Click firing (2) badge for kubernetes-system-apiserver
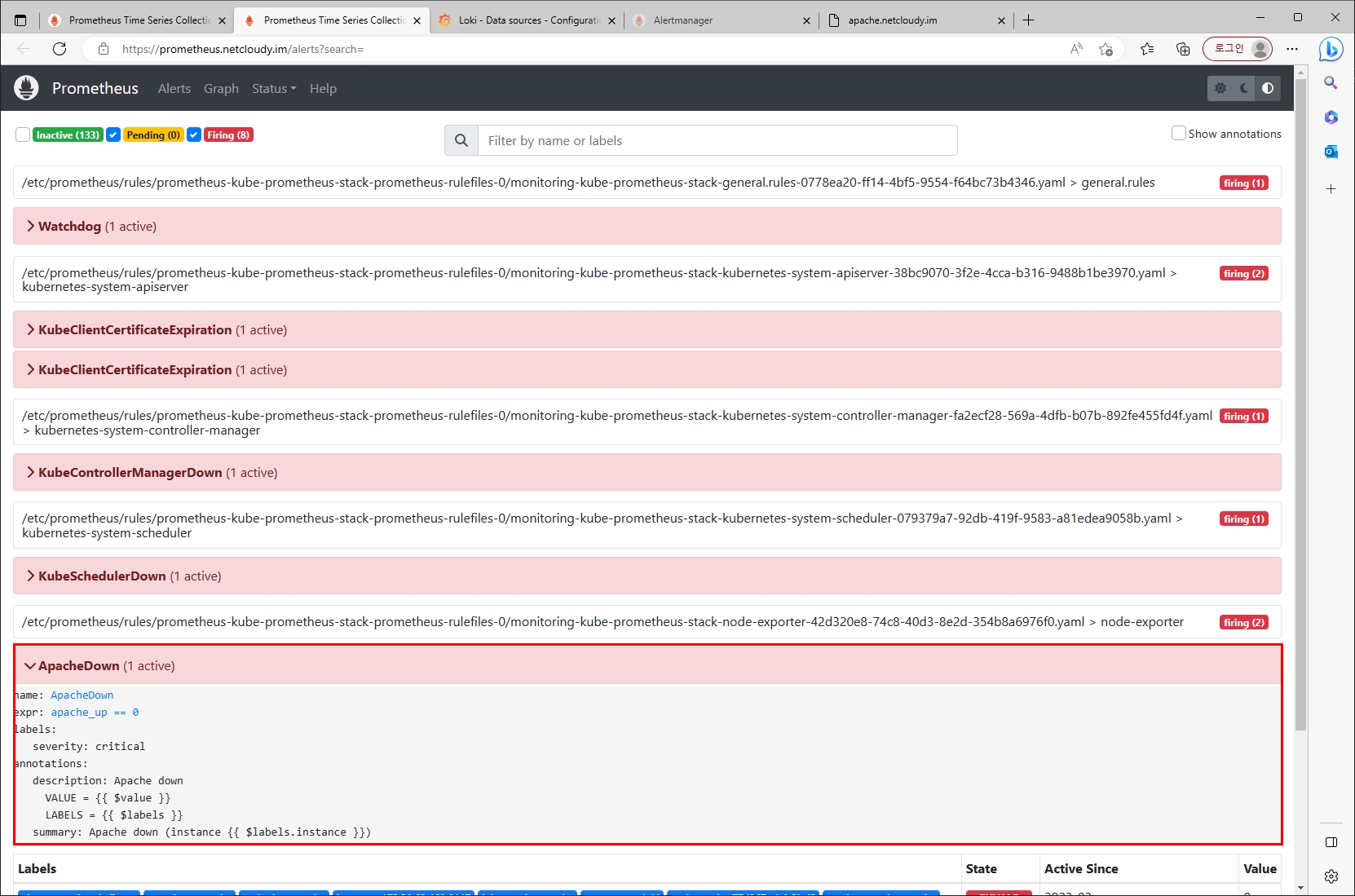Screen dimensions: 1355x896 (1244, 273)
